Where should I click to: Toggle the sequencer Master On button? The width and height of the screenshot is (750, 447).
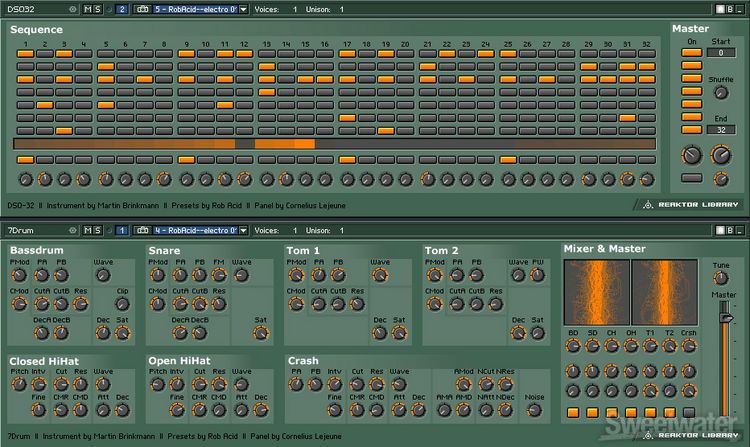click(691, 52)
